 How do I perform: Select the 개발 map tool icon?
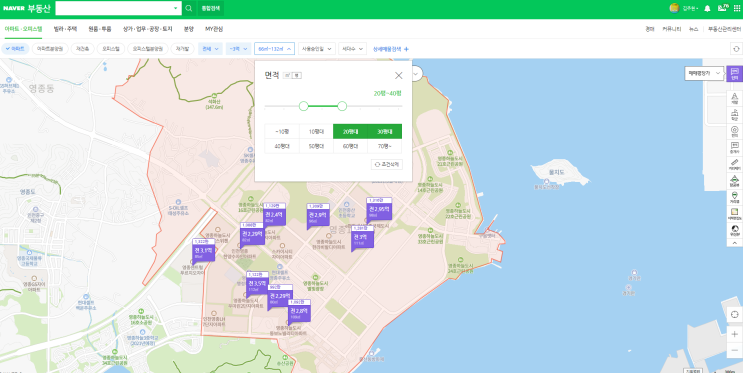[x=734, y=98]
